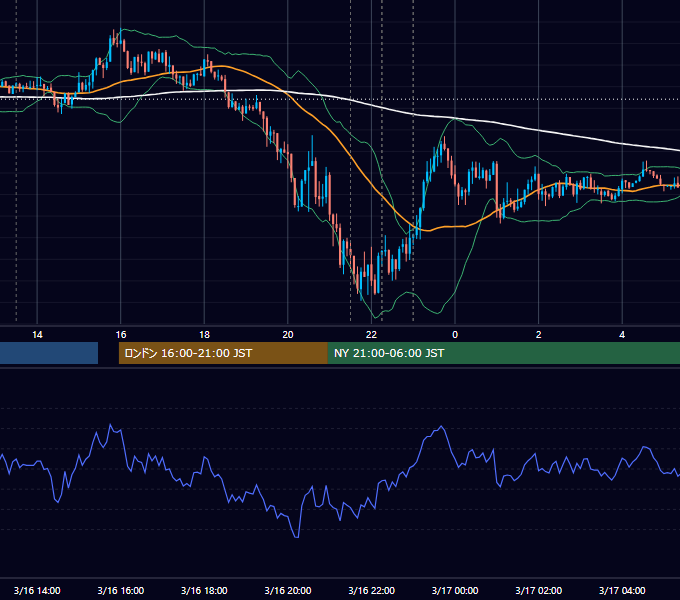Click the '3/16 18:00' date label
The image size is (680, 600).
(x=204, y=590)
